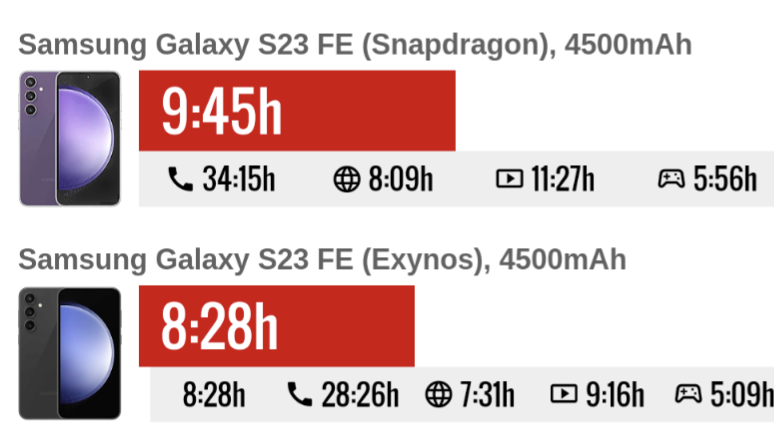The height and width of the screenshot is (436, 774).
Task: Click the 9:16h Exynos video time
Action: point(614,394)
